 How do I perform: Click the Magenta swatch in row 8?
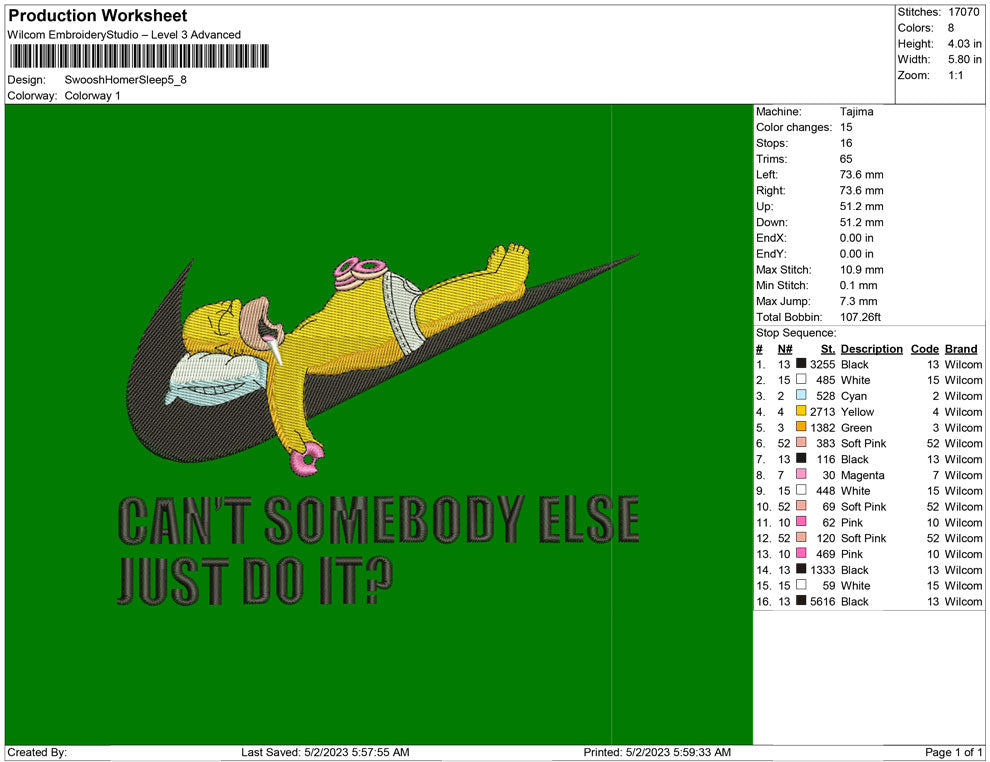point(801,474)
